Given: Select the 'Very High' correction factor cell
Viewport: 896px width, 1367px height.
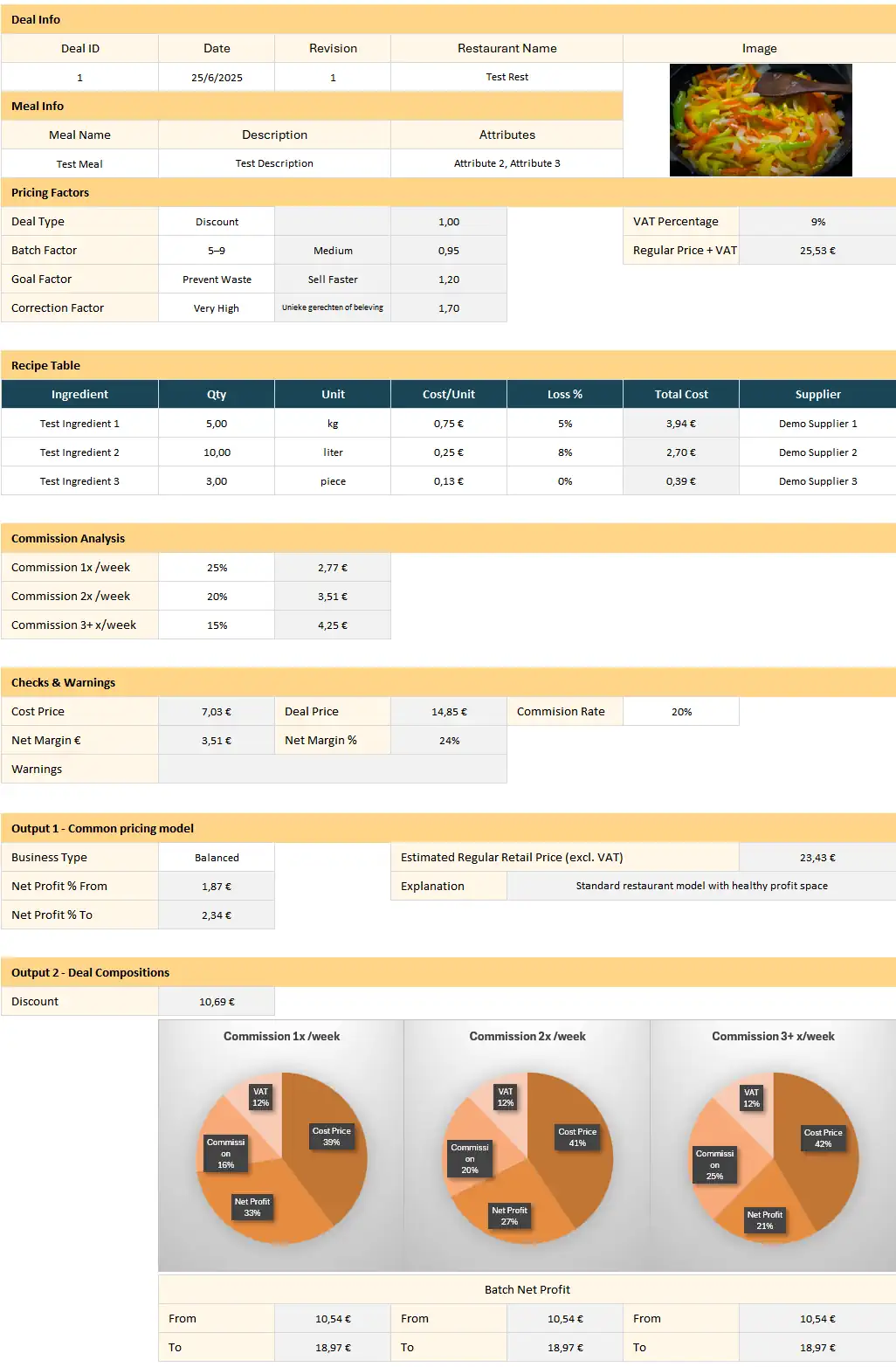Looking at the screenshot, I should pyautogui.click(x=217, y=308).
